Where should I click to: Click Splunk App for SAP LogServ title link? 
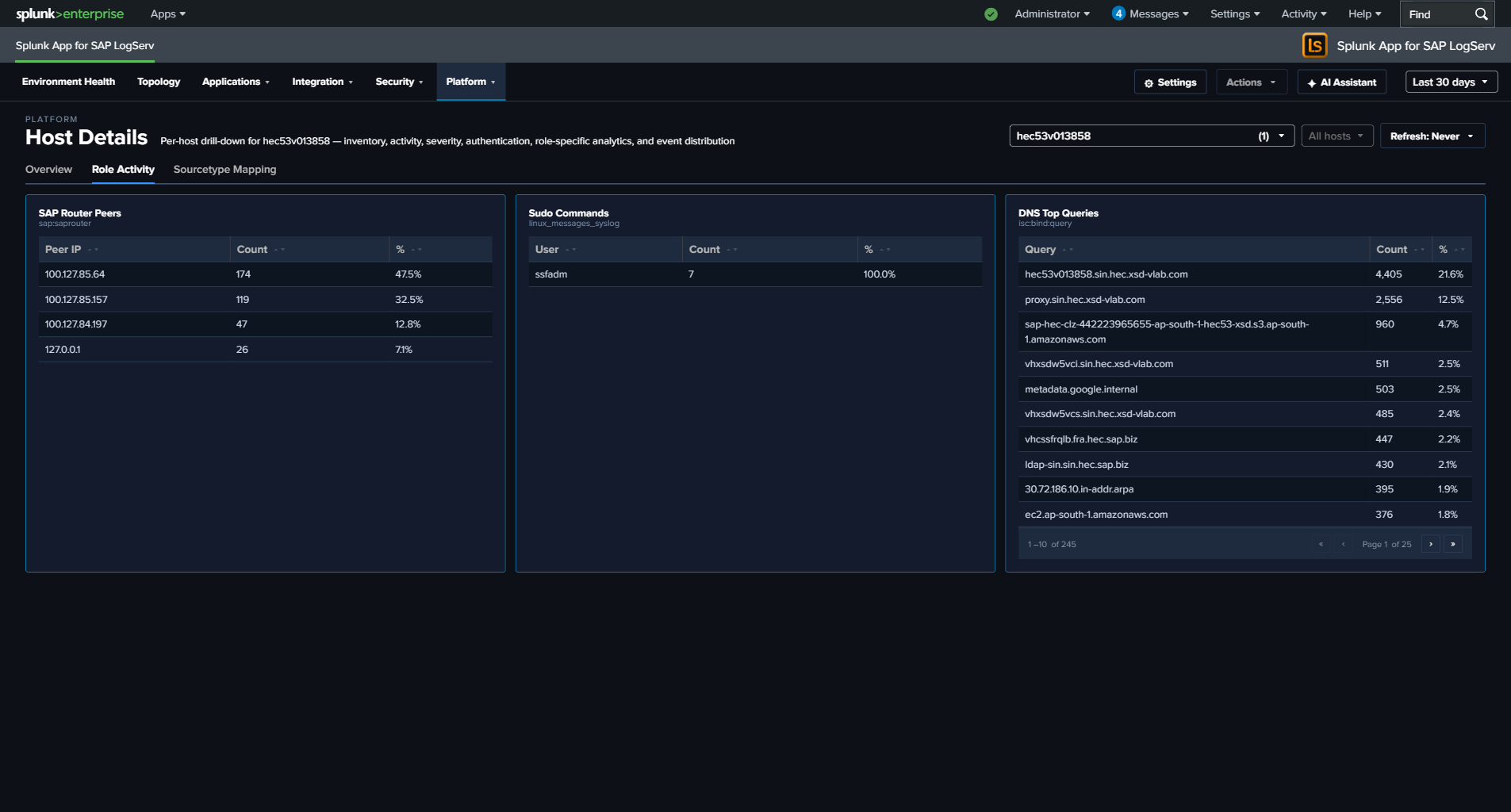point(85,45)
